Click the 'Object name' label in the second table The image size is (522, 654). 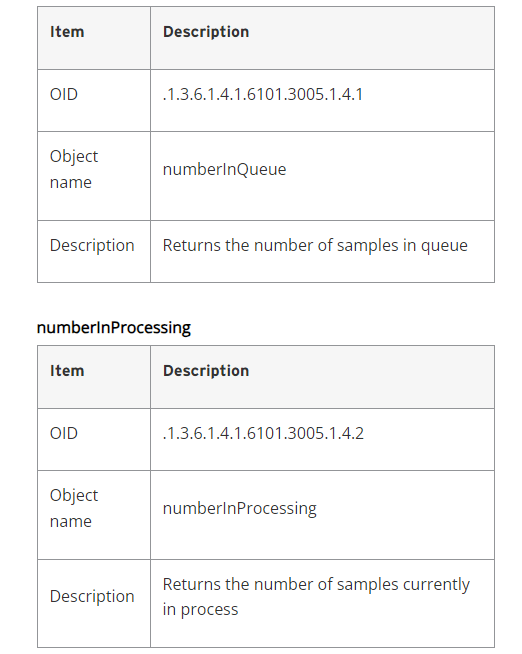[74, 508]
